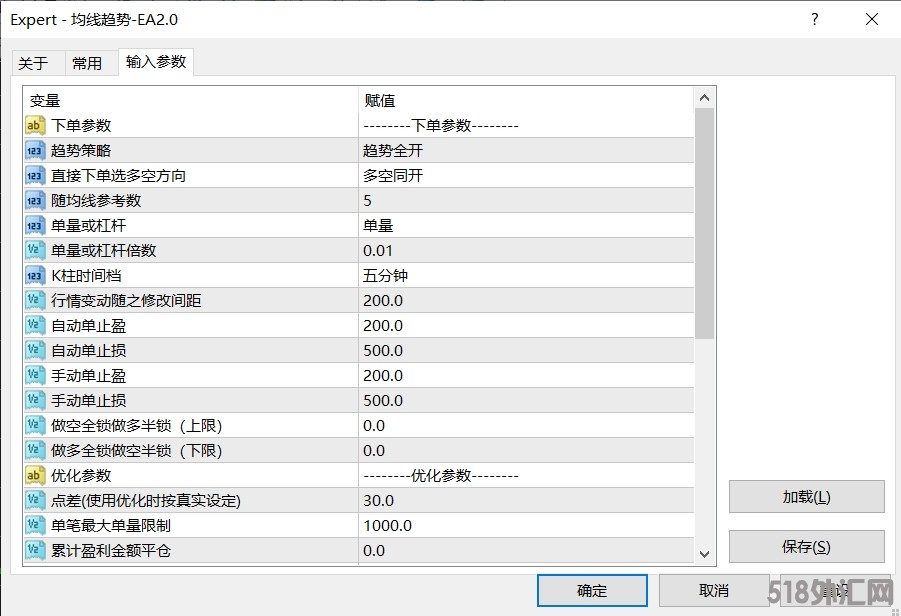Image resolution: width=901 pixels, height=616 pixels.
Task: Click the double icon beside 单量或杠杆倍数
Action: 35,251
